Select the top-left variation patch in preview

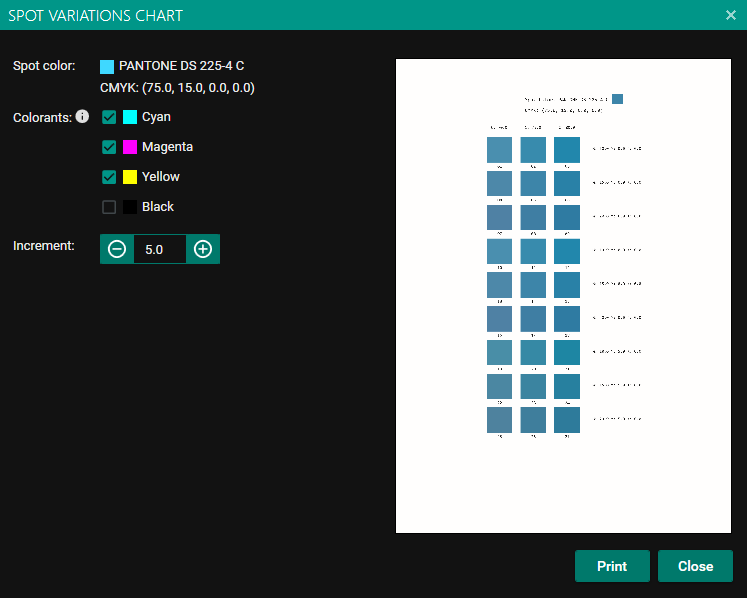pyautogui.click(x=499, y=150)
